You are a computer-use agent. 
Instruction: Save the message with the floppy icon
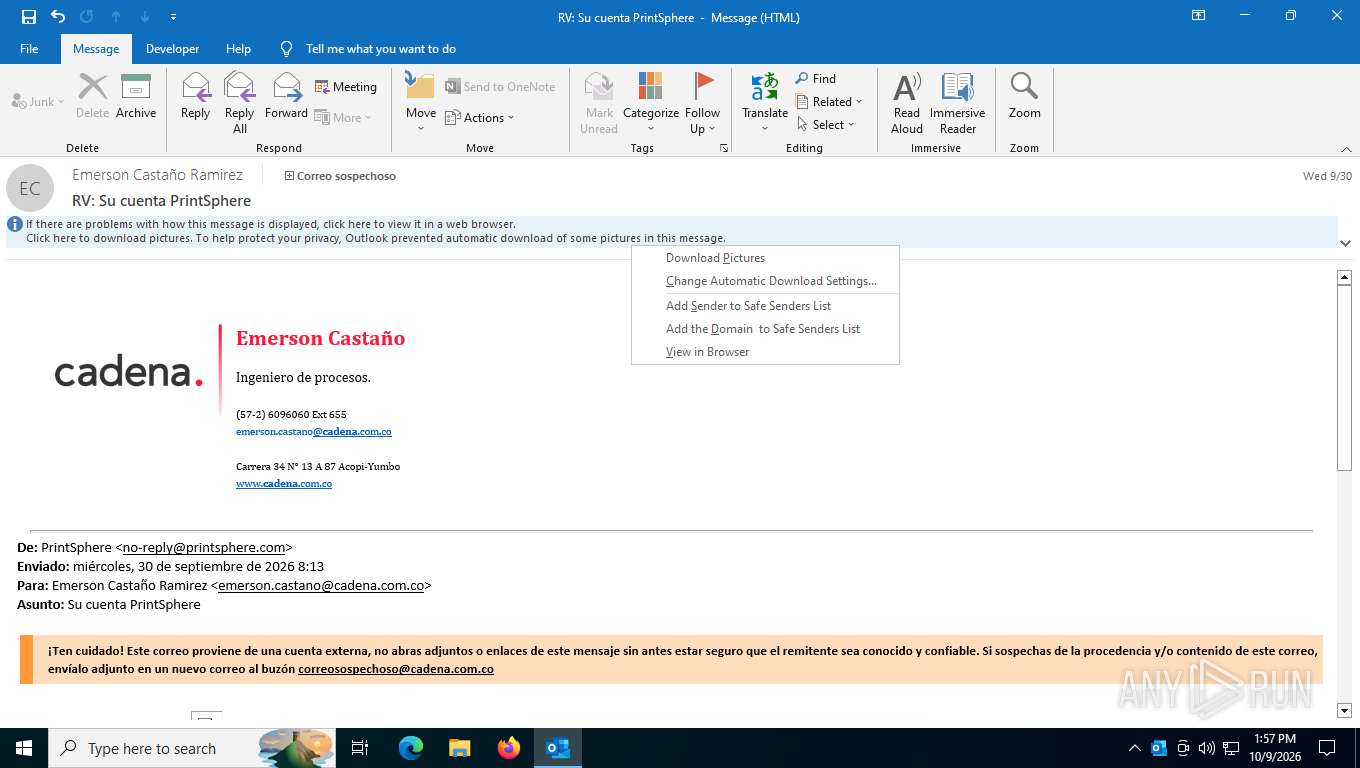pos(29,17)
